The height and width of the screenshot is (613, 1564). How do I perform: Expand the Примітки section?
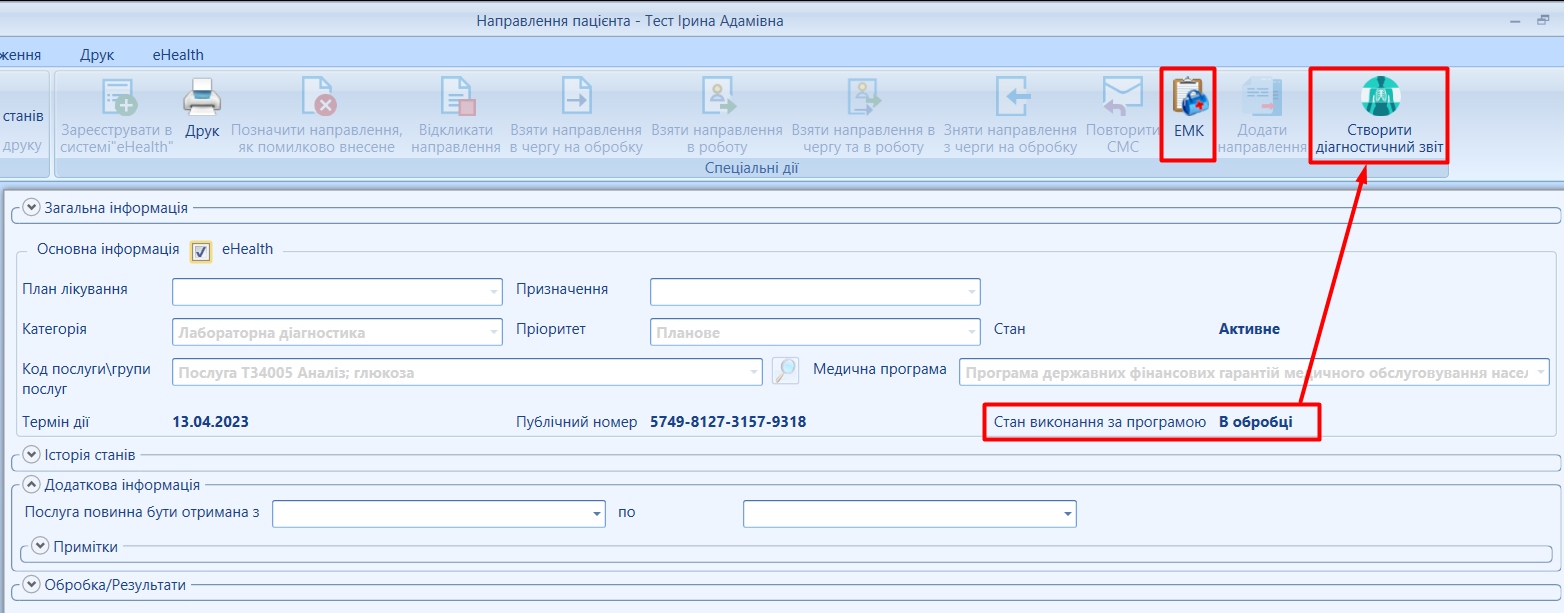point(40,546)
